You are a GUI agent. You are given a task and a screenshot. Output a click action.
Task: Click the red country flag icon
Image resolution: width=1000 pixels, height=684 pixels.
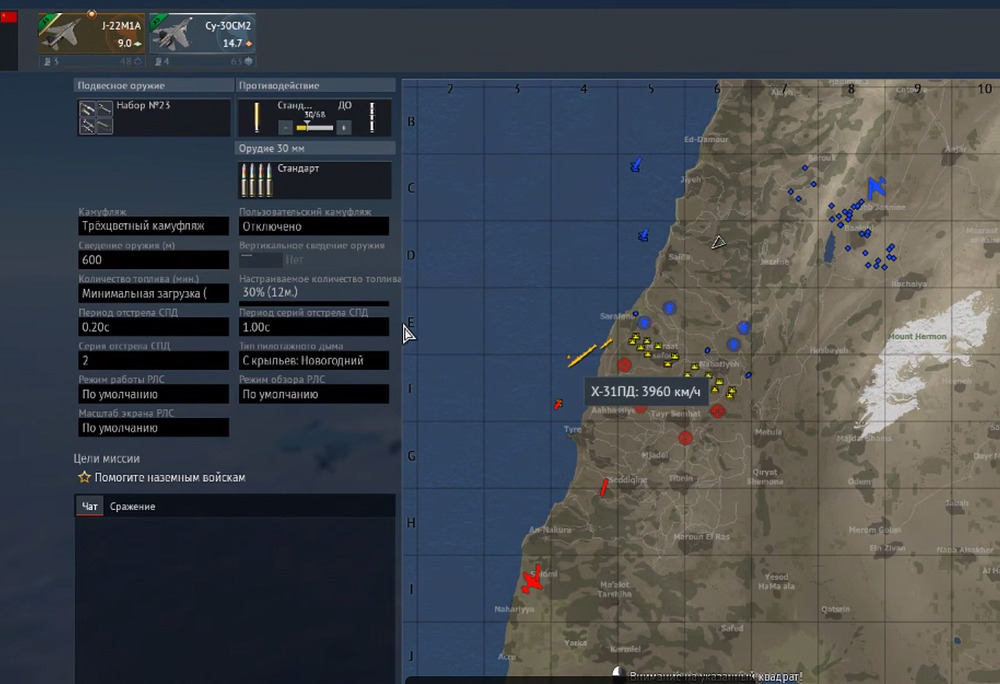coord(9,17)
